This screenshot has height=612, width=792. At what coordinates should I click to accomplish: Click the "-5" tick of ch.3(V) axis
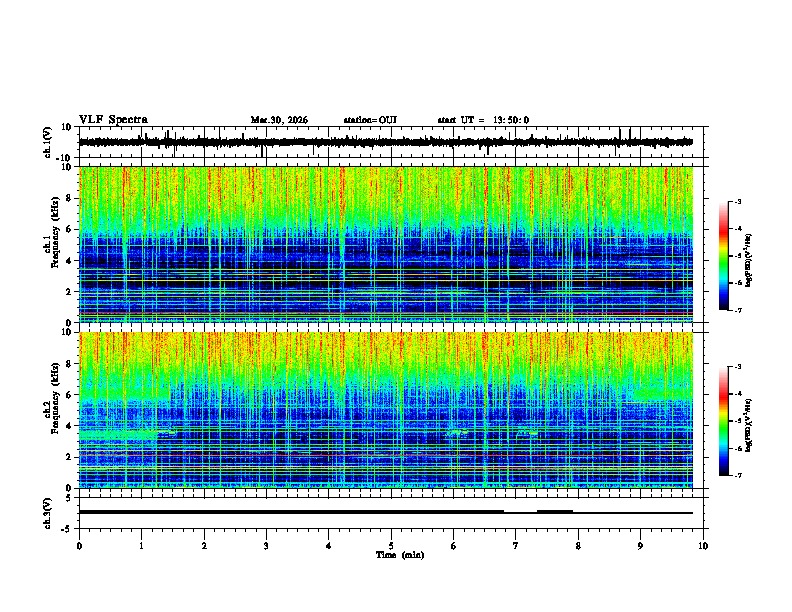coord(68,529)
